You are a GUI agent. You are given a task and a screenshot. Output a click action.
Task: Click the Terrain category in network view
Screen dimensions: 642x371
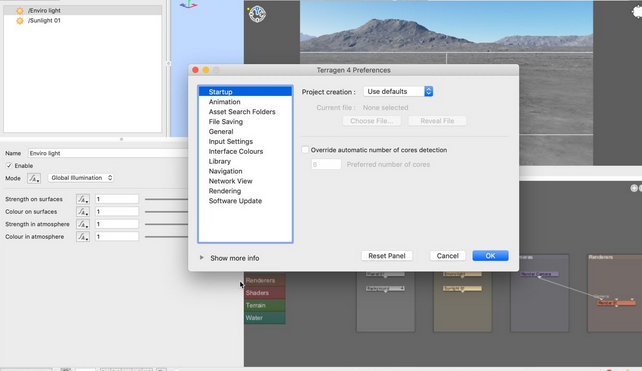pyautogui.click(x=264, y=305)
